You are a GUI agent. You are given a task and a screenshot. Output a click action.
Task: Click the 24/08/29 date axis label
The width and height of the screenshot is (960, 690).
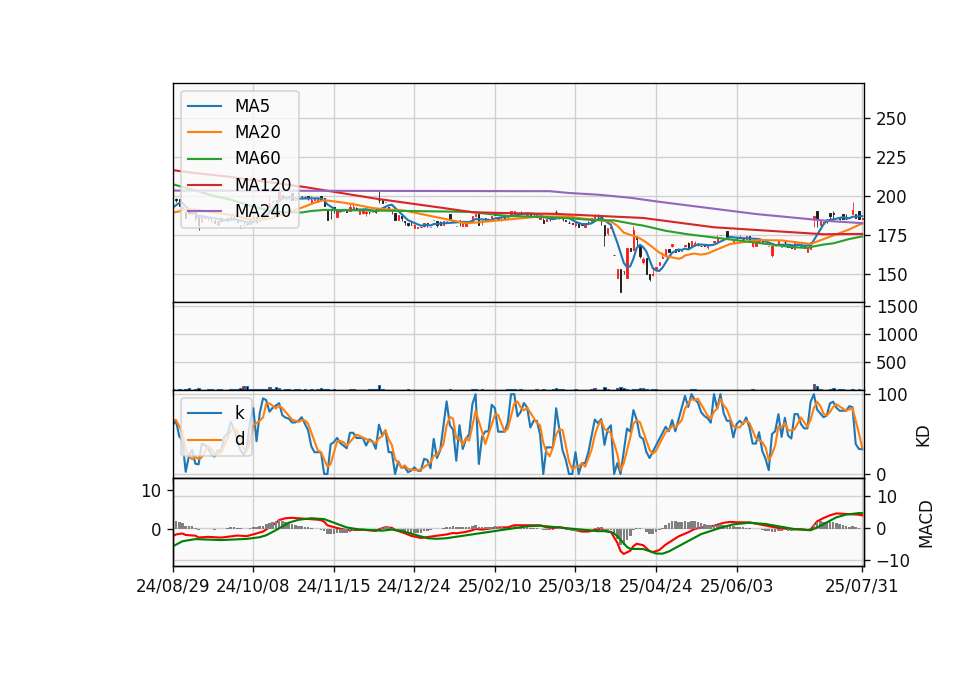[x=173, y=586]
